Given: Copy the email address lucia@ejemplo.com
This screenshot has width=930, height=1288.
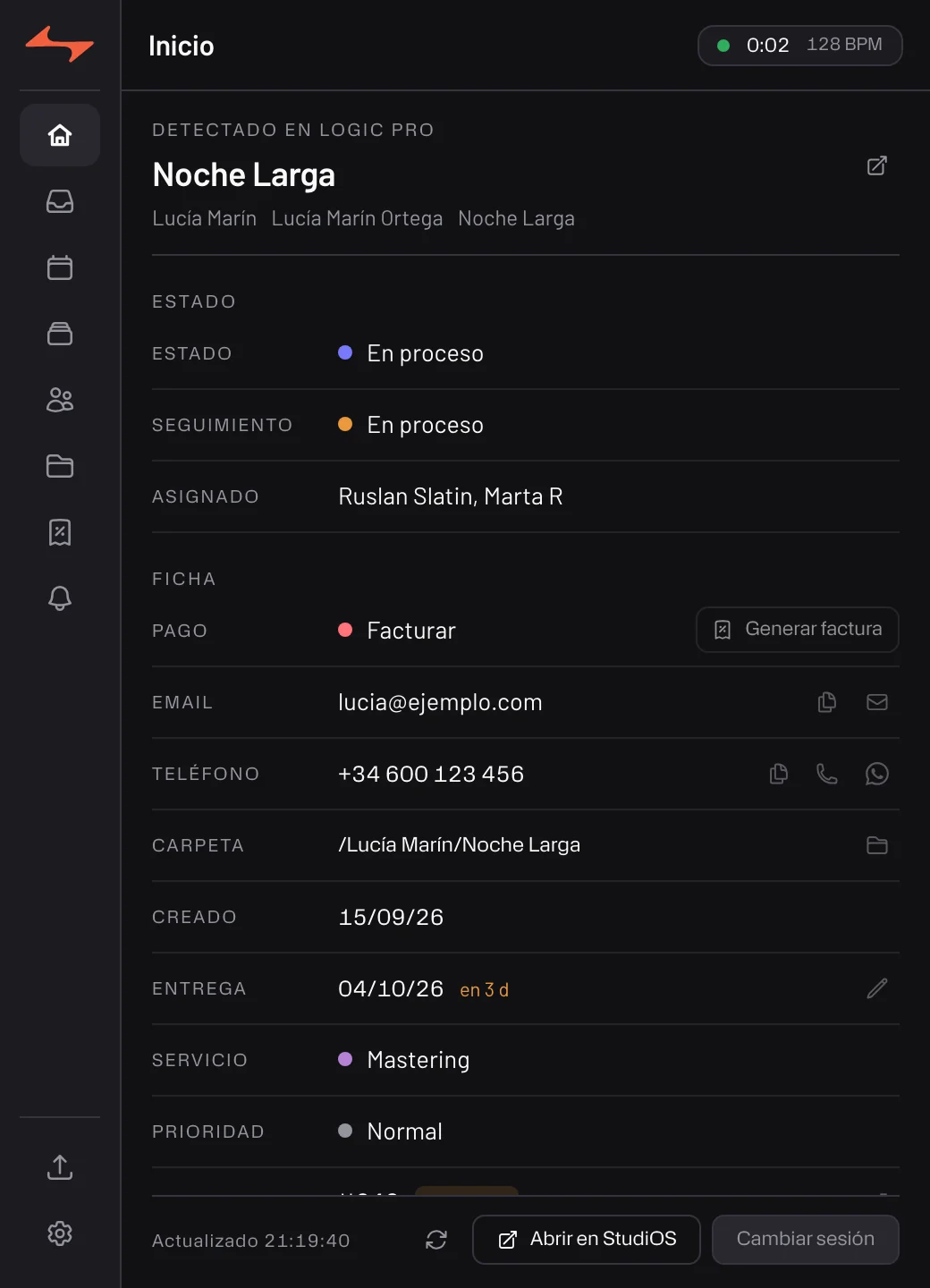Looking at the screenshot, I should 827,702.
